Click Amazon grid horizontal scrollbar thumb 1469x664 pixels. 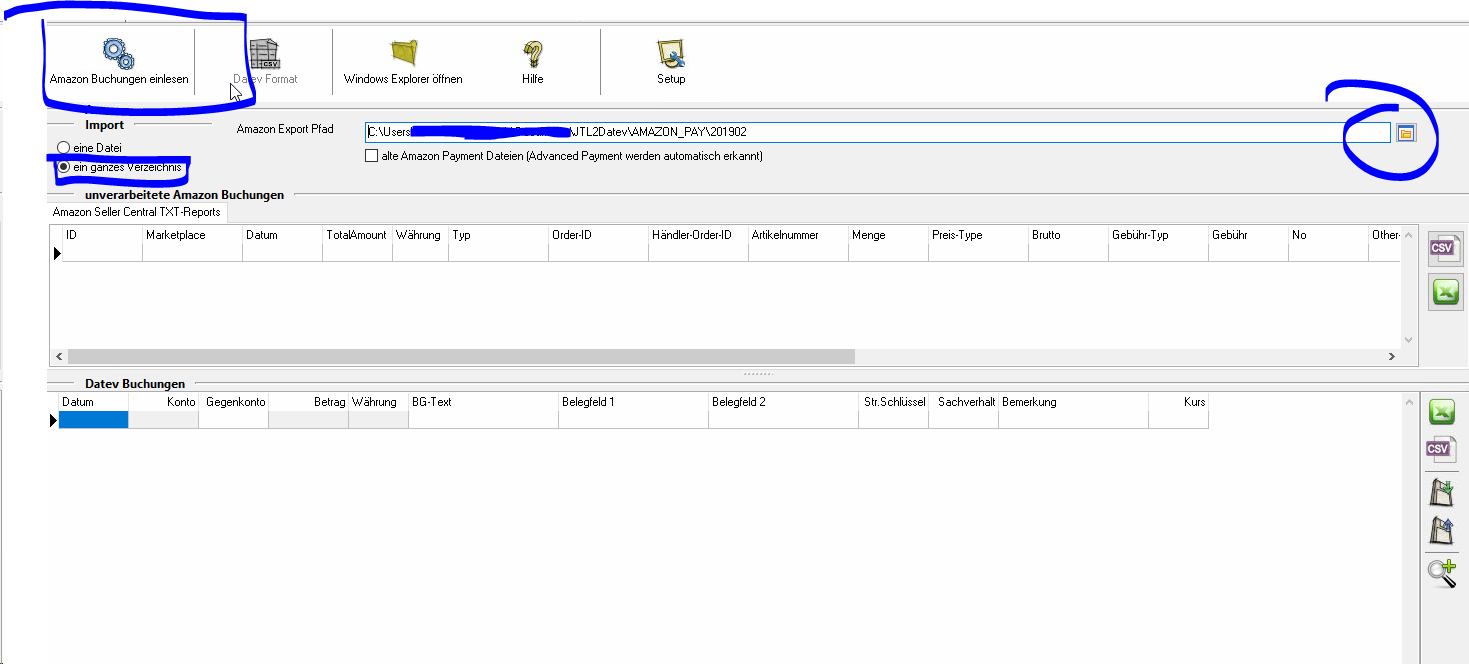(x=461, y=357)
